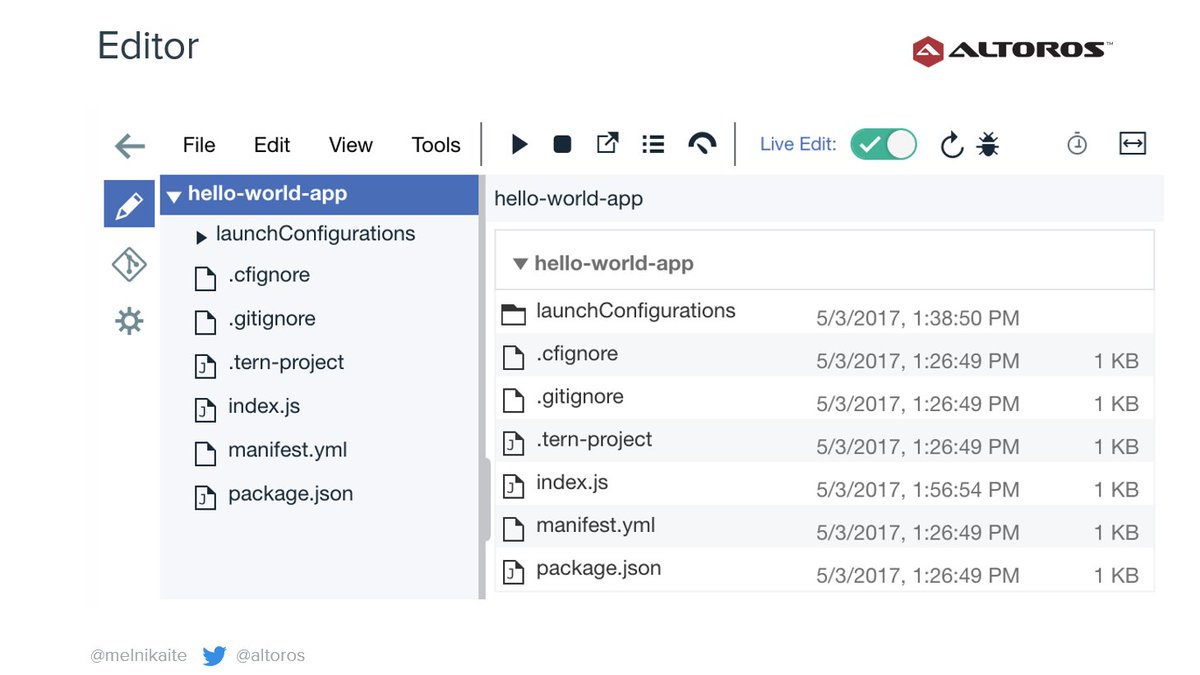This screenshot has height=675, width=1200.
Task: Select index.js in the file tree
Action: (264, 407)
